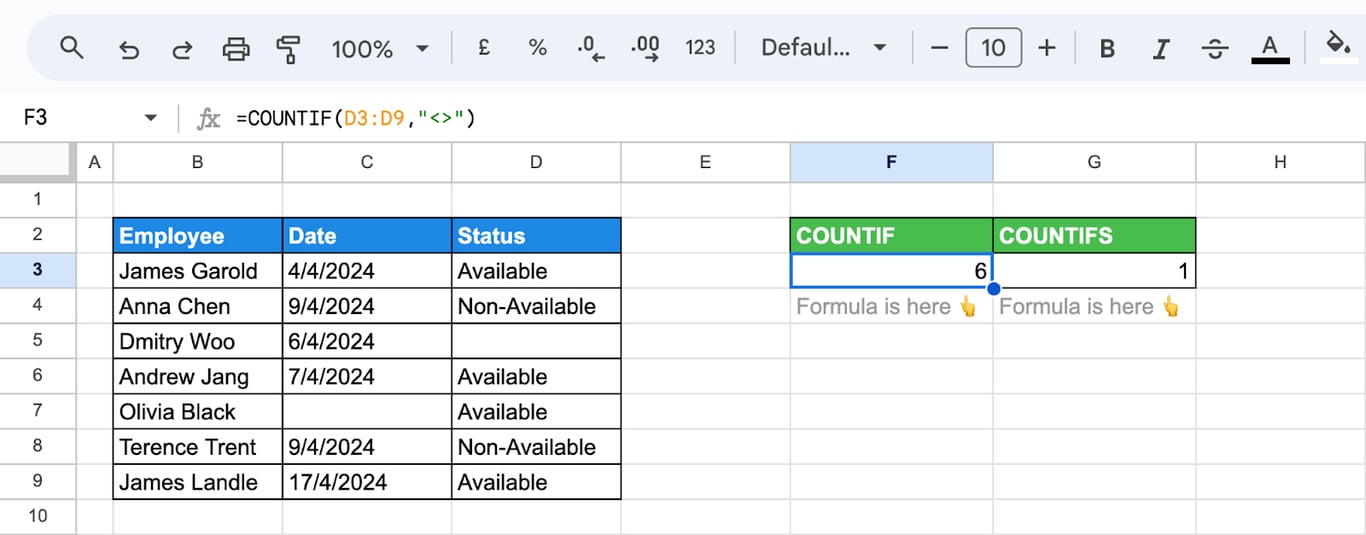Select row 5 header
The width and height of the screenshot is (1366, 535).
point(38,341)
